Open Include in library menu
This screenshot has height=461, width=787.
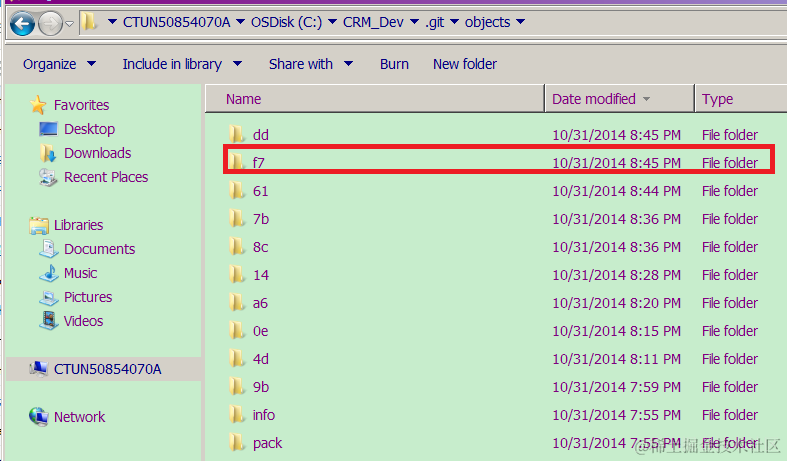pos(182,64)
